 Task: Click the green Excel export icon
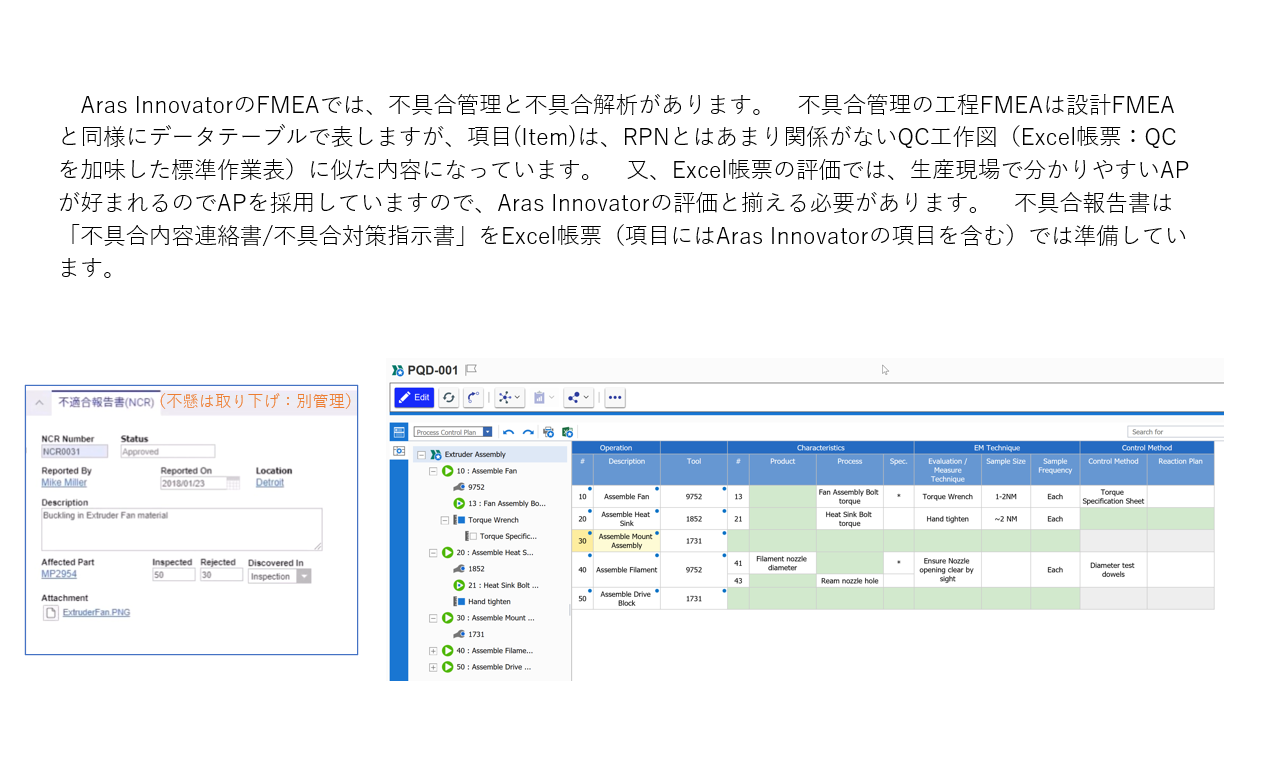(567, 432)
